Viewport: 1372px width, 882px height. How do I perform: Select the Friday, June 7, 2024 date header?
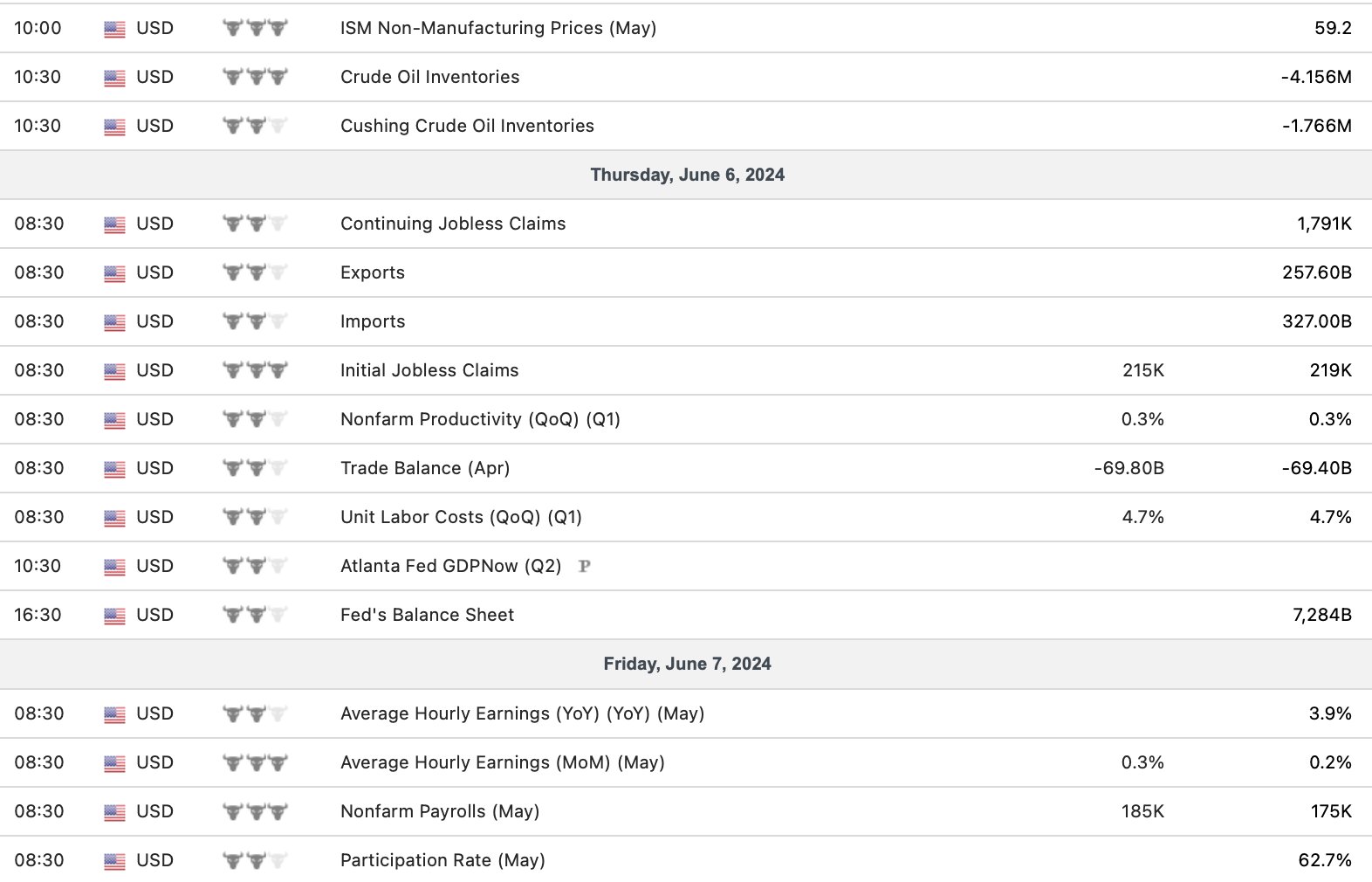coord(687,664)
